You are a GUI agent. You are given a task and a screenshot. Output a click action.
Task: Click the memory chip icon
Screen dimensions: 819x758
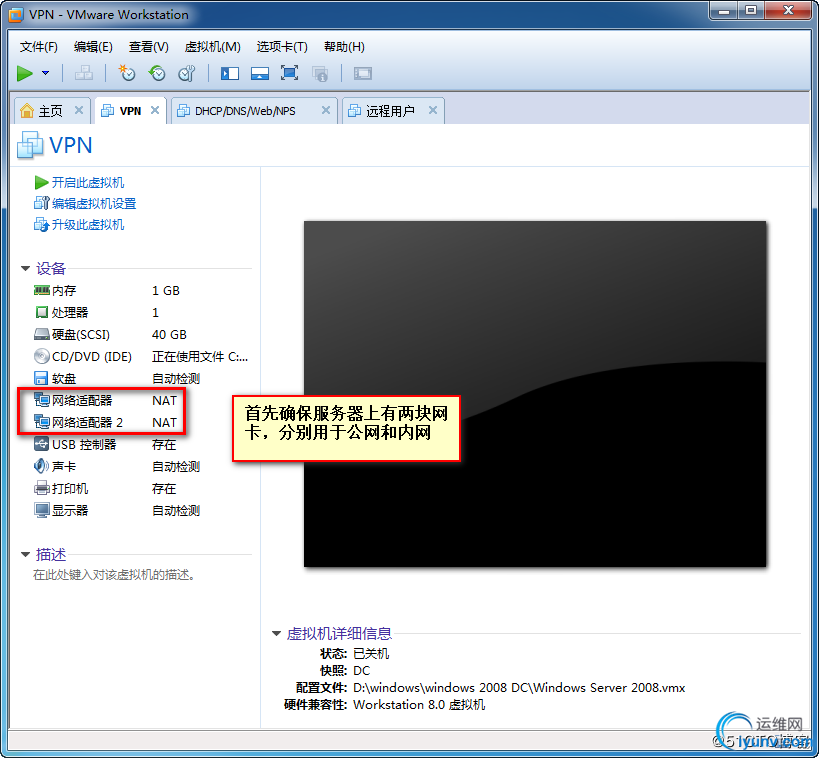click(41, 290)
